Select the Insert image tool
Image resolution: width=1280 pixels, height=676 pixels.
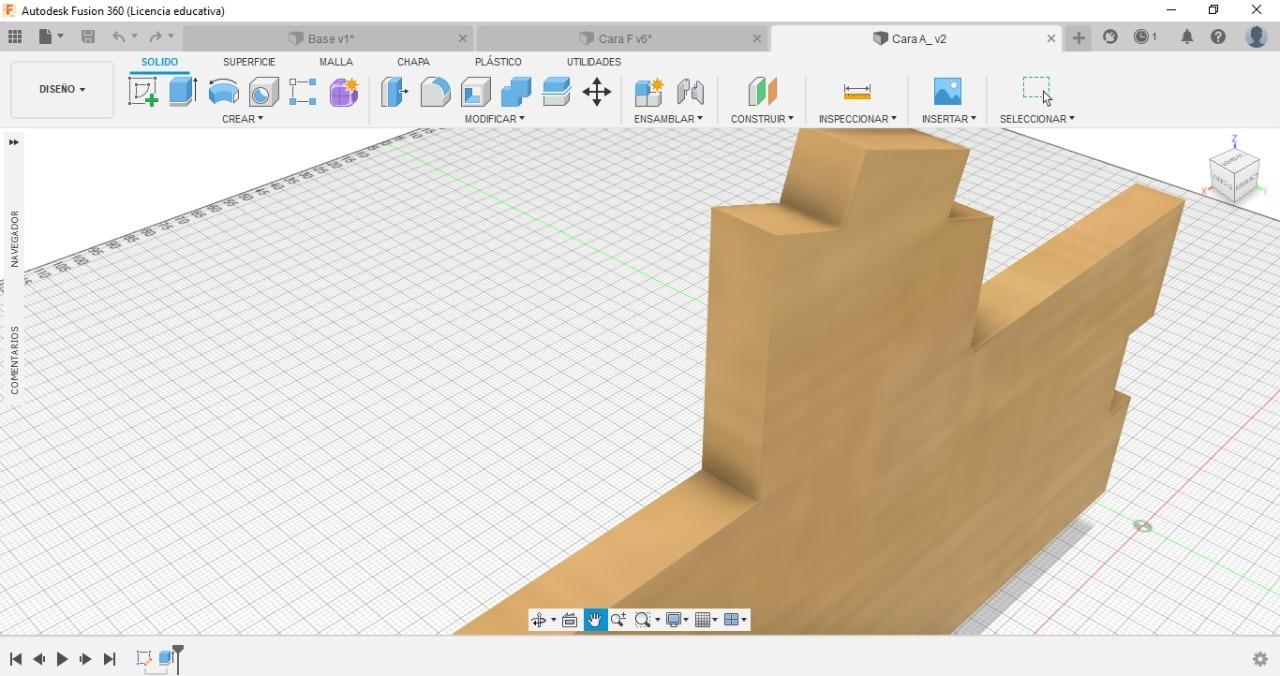coord(947,92)
